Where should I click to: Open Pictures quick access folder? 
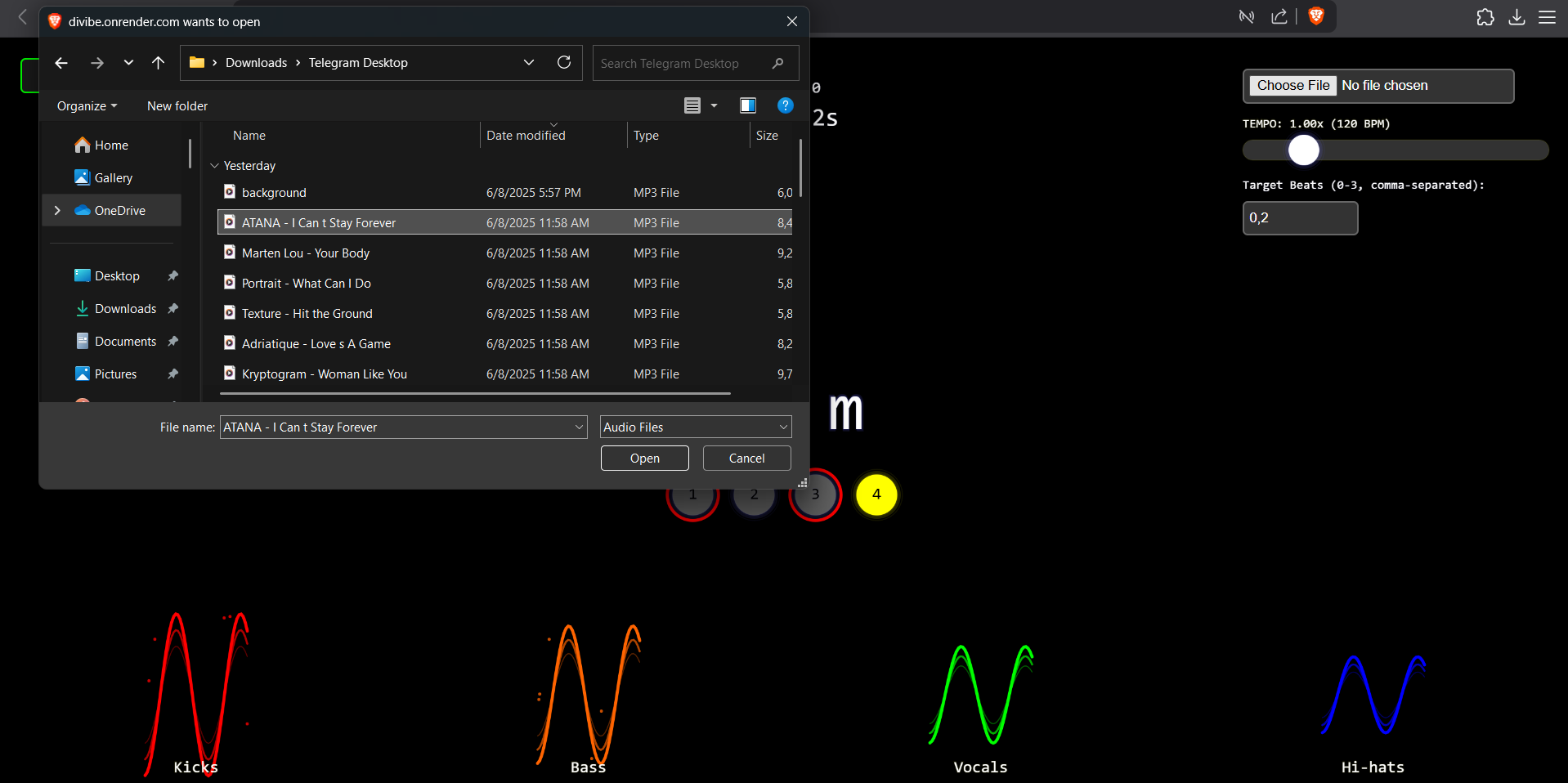(x=115, y=374)
